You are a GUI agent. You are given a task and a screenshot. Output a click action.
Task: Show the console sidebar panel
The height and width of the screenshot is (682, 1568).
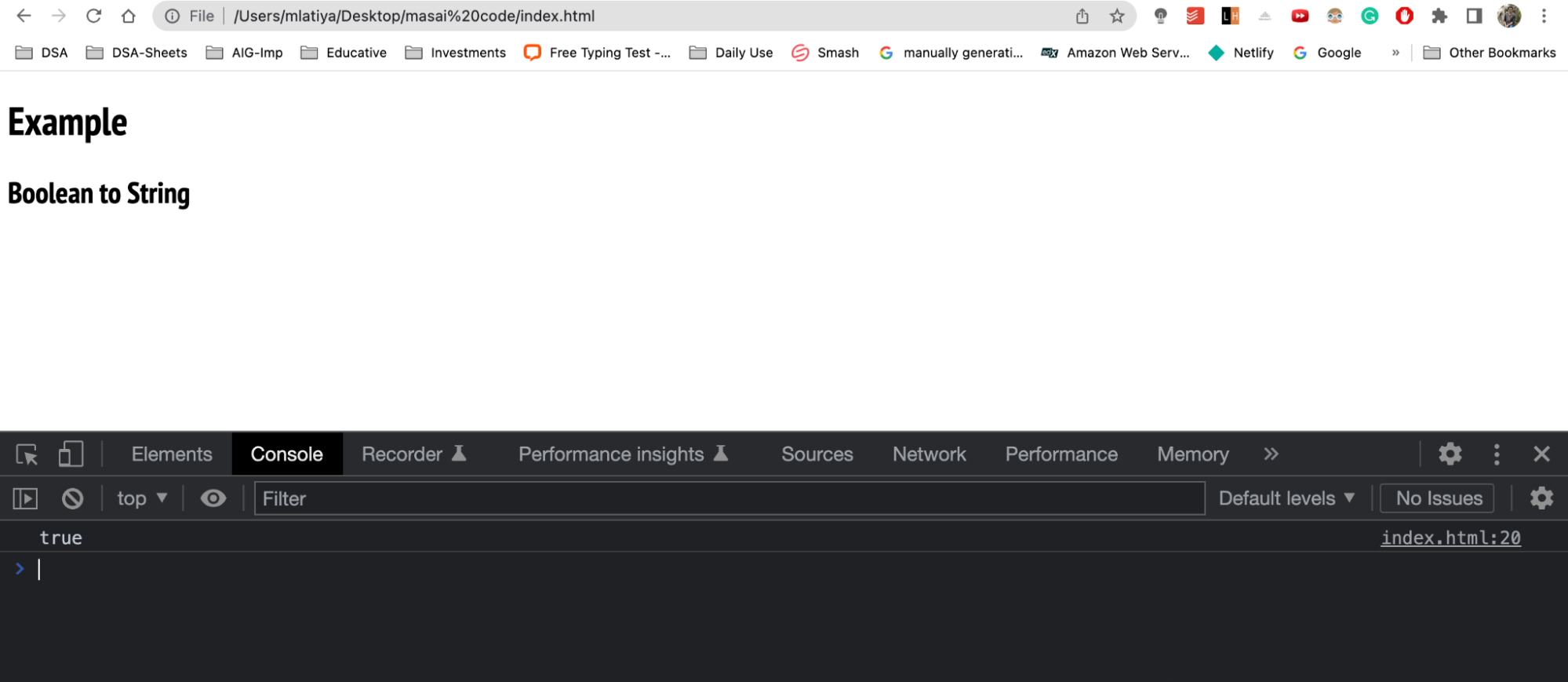pyautogui.click(x=25, y=498)
